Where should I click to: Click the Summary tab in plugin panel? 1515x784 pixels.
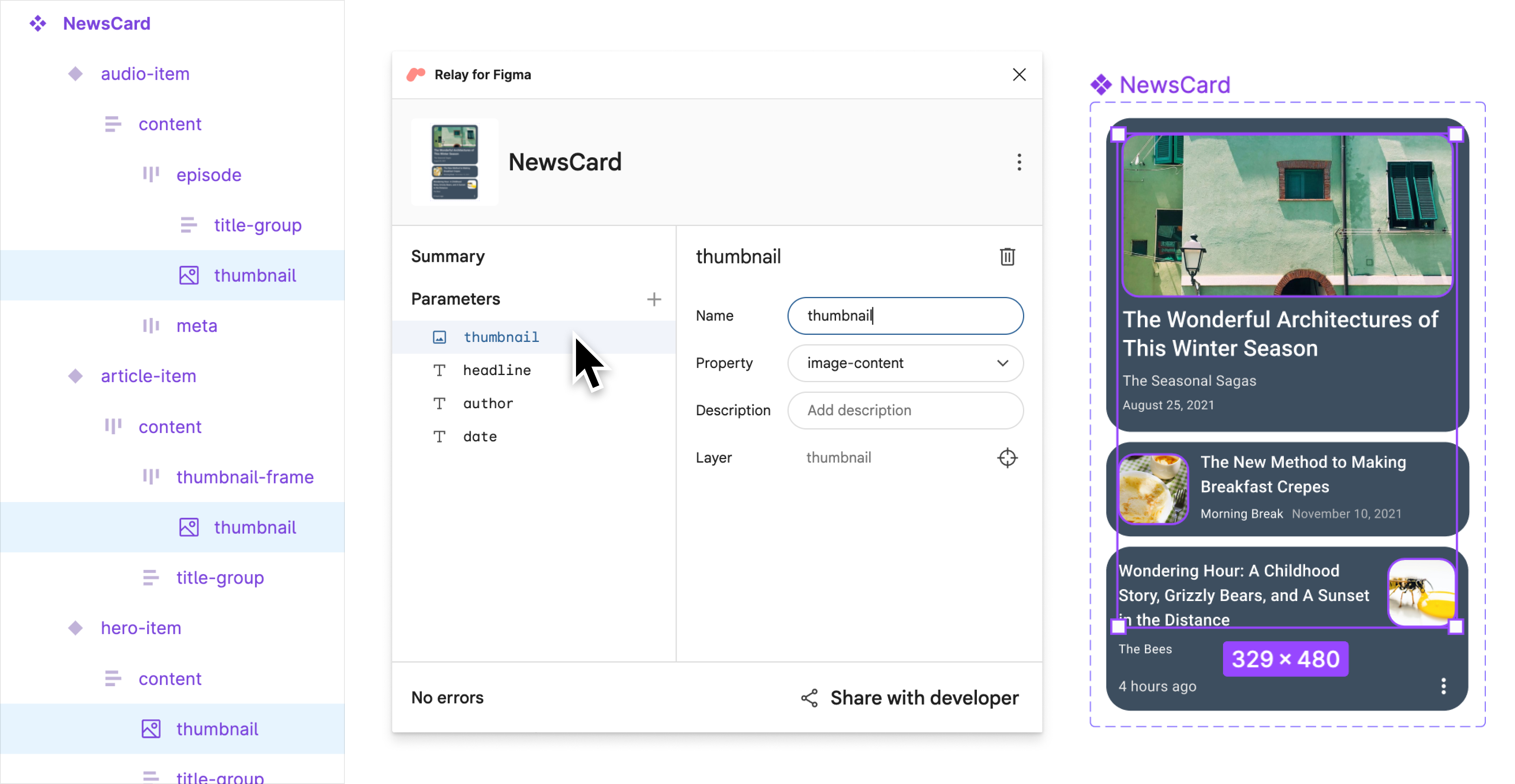click(x=447, y=256)
